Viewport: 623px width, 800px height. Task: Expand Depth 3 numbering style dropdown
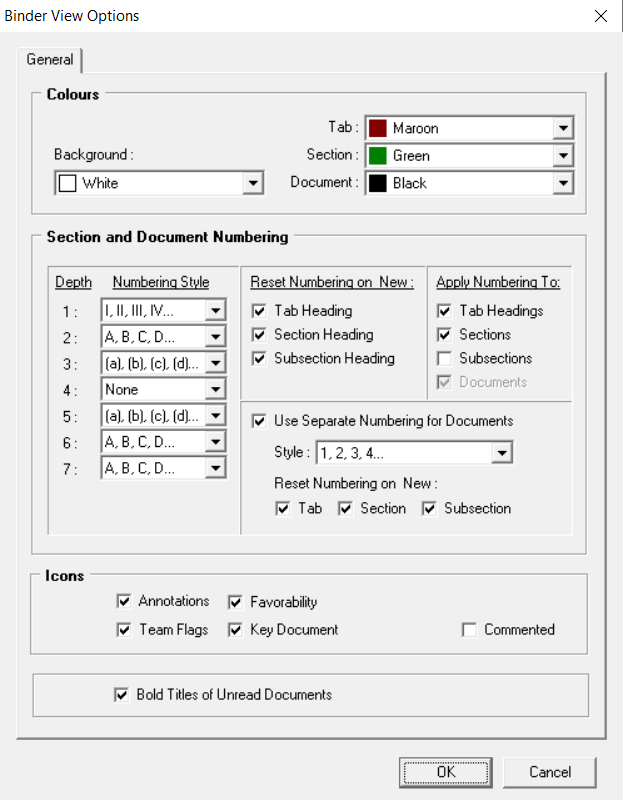point(216,363)
